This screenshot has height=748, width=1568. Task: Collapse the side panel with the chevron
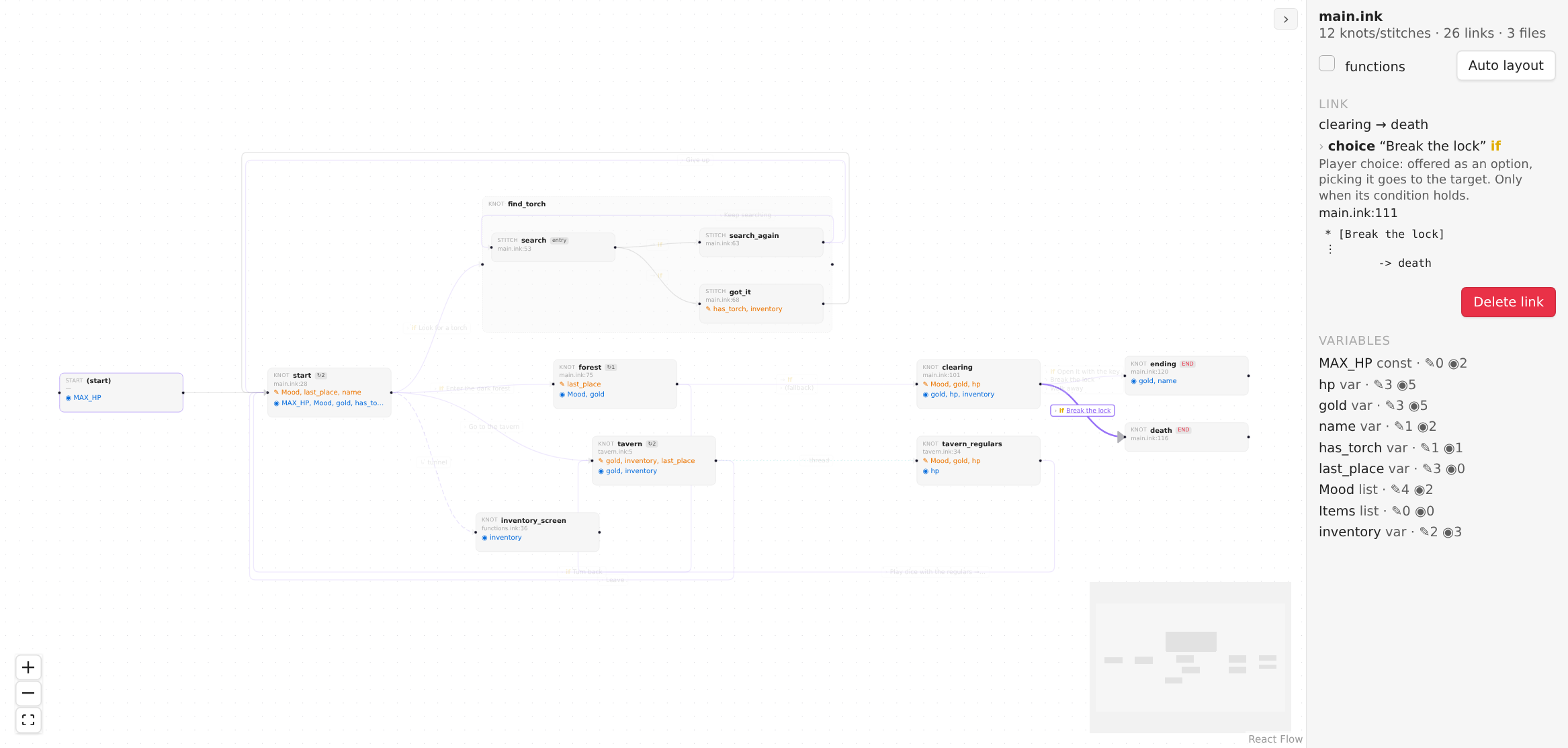[1286, 19]
